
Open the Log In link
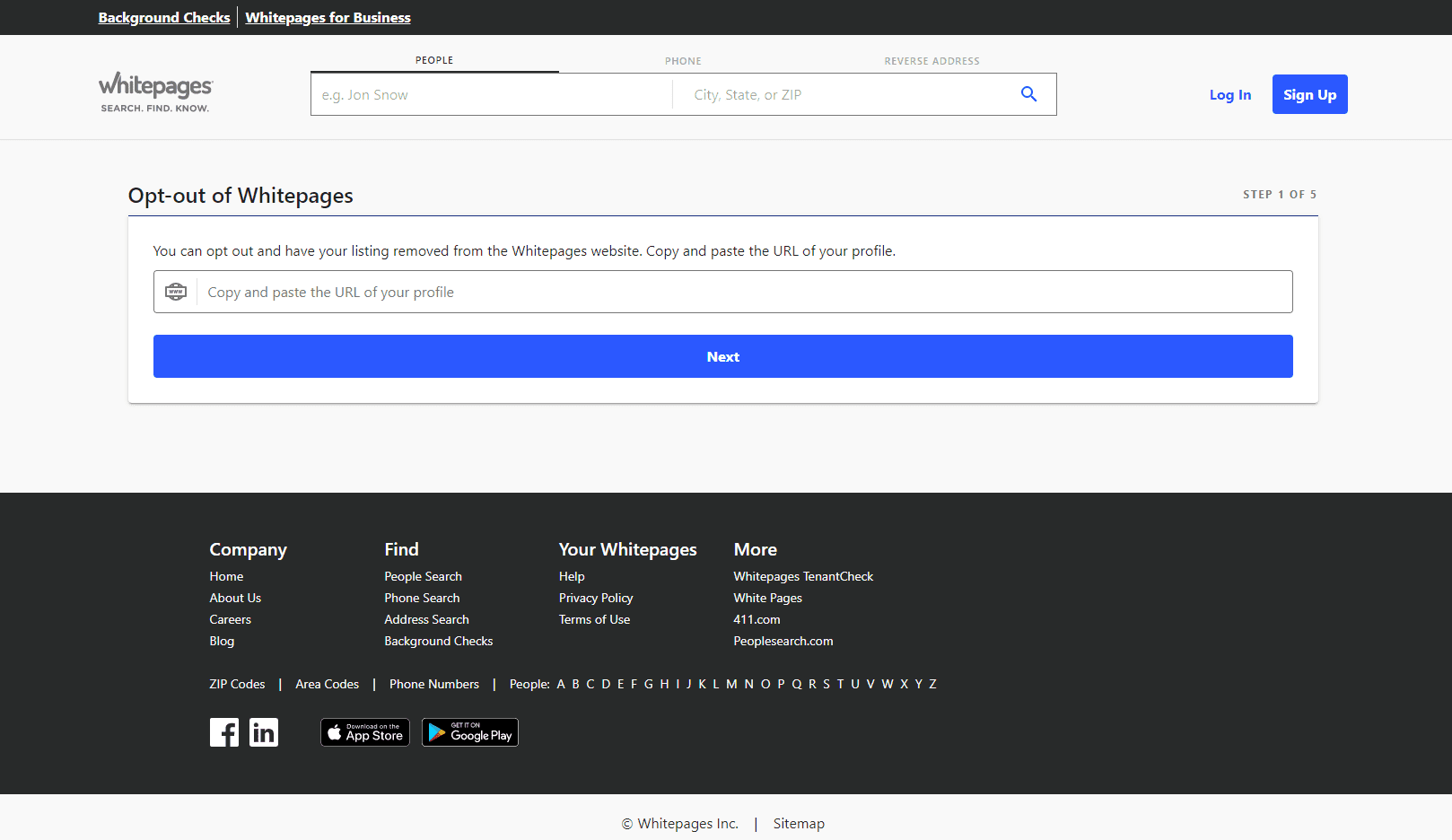1230,94
